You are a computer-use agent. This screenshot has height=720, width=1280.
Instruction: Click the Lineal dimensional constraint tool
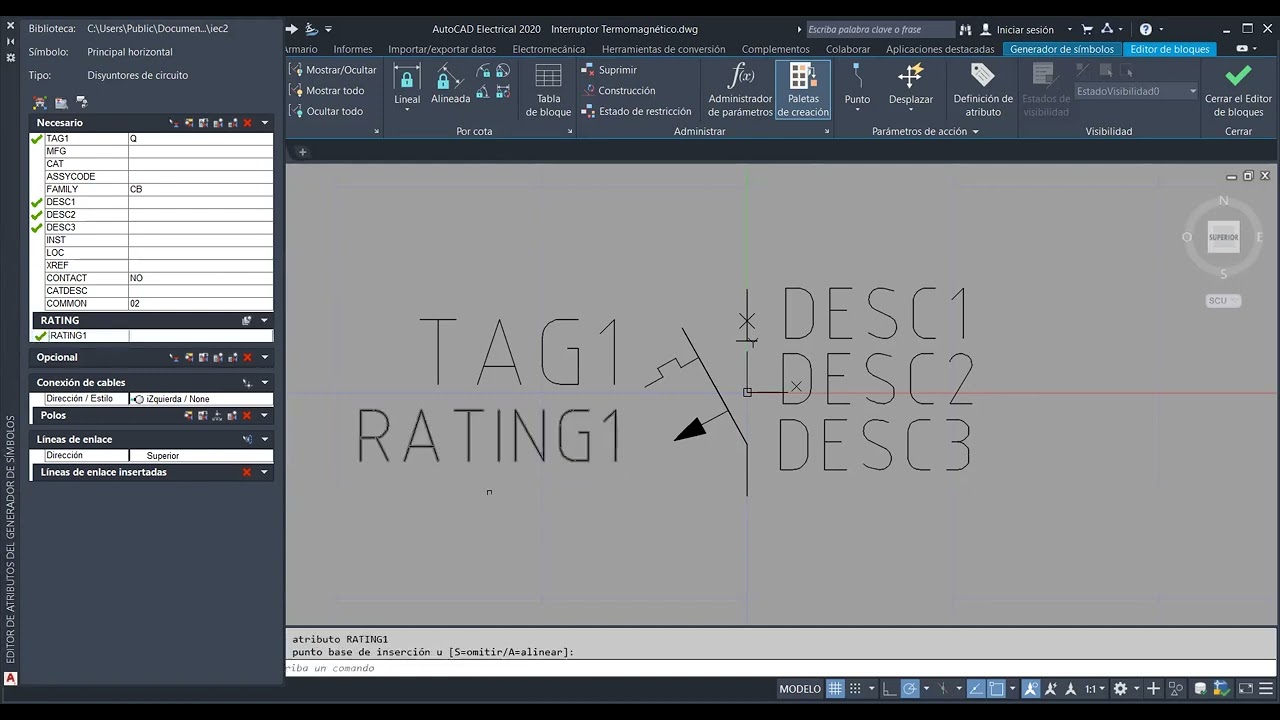(407, 85)
